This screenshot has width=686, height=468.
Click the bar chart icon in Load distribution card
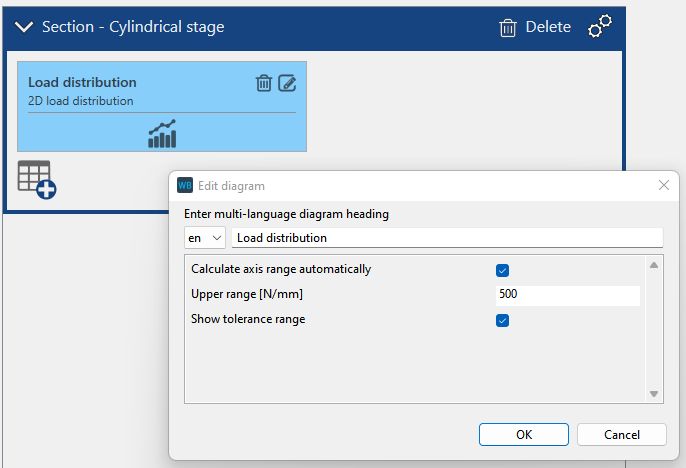pos(162,134)
